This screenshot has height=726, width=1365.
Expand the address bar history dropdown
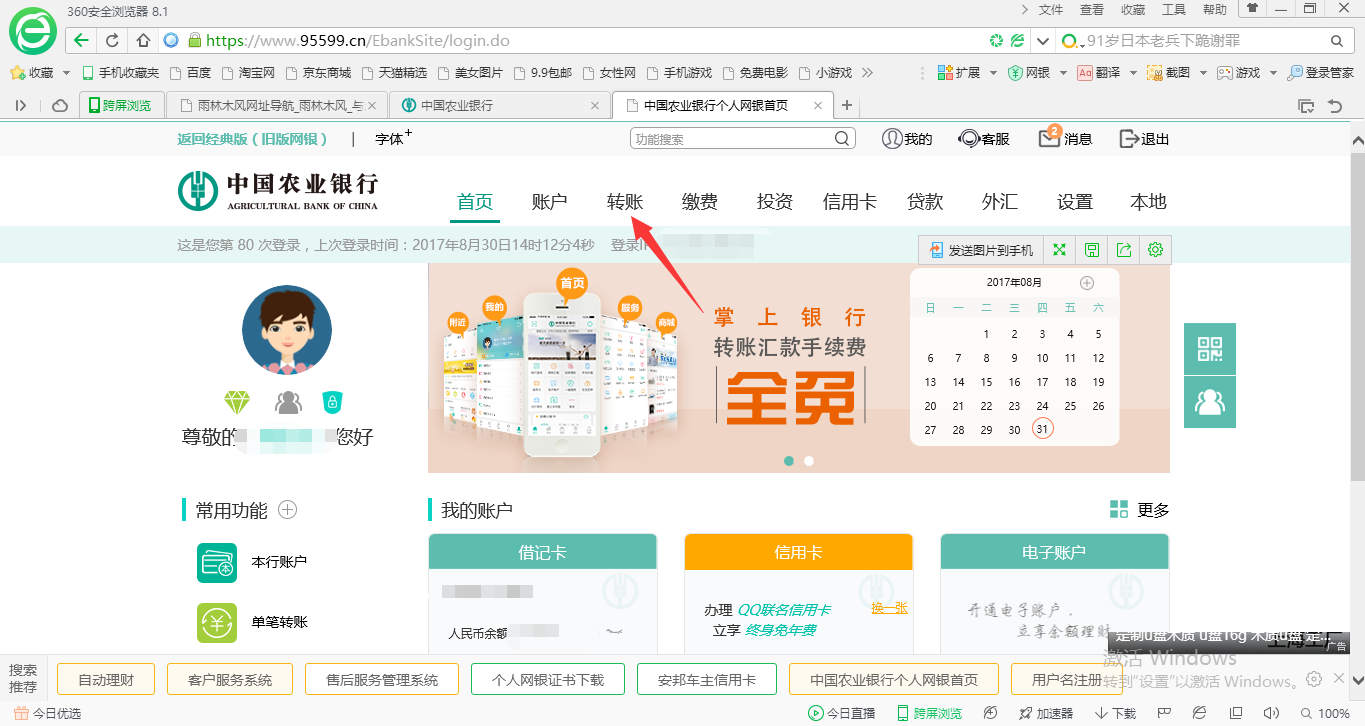tap(1043, 41)
